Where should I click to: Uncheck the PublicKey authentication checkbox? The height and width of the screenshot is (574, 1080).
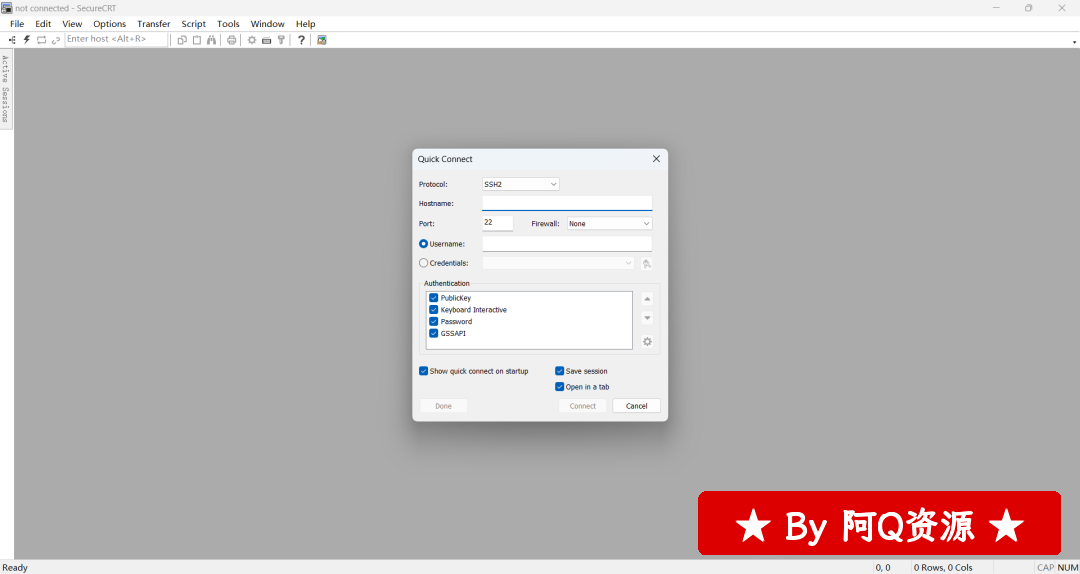434,298
